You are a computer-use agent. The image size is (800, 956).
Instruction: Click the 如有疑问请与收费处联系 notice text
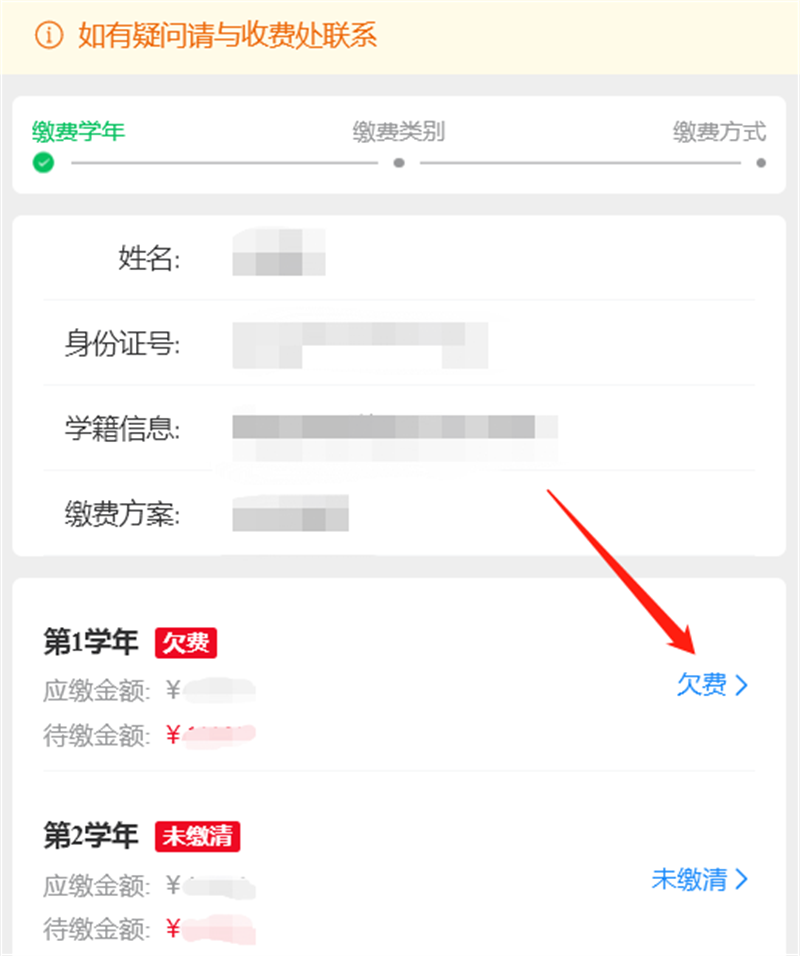tap(227, 35)
